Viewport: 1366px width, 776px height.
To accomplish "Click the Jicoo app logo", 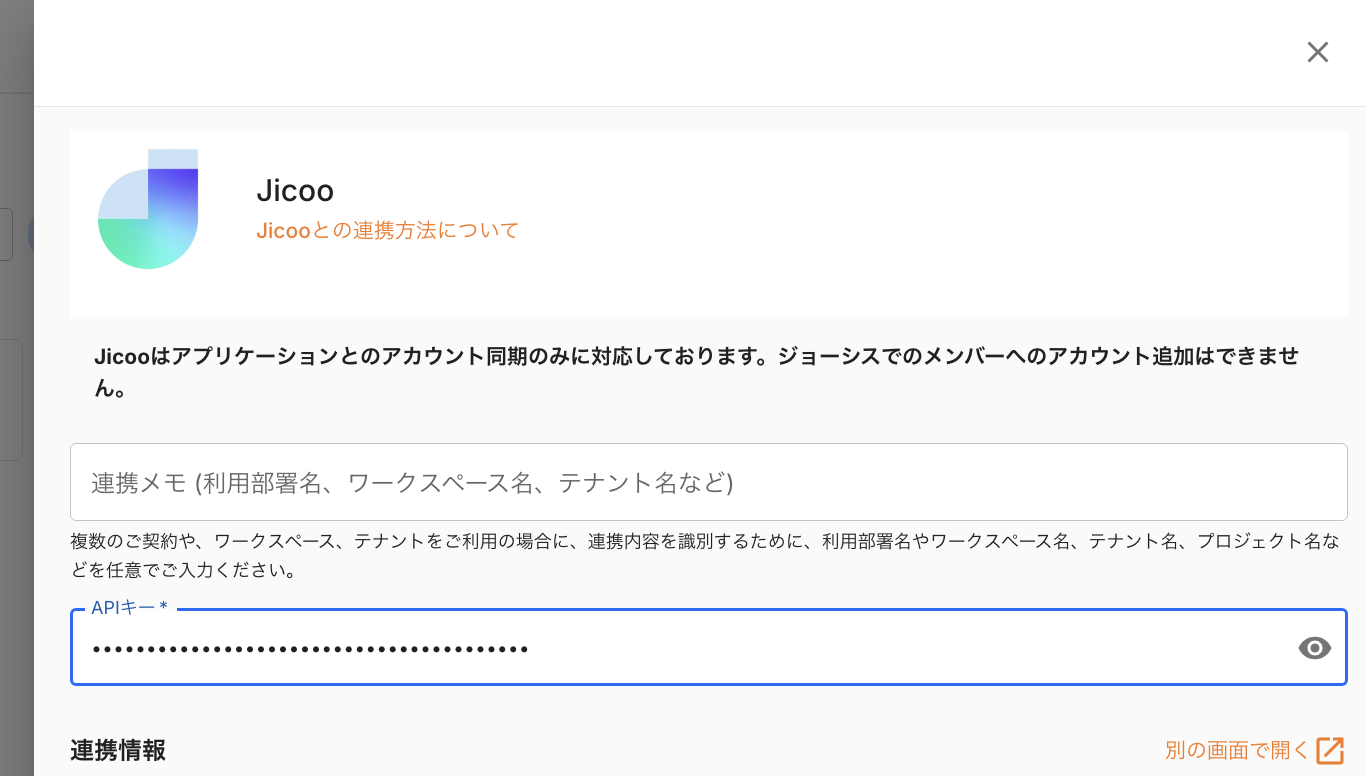I will pos(148,209).
